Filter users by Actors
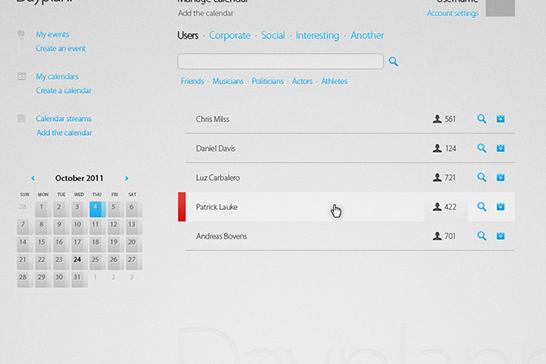This screenshot has width=546, height=364. (x=302, y=81)
